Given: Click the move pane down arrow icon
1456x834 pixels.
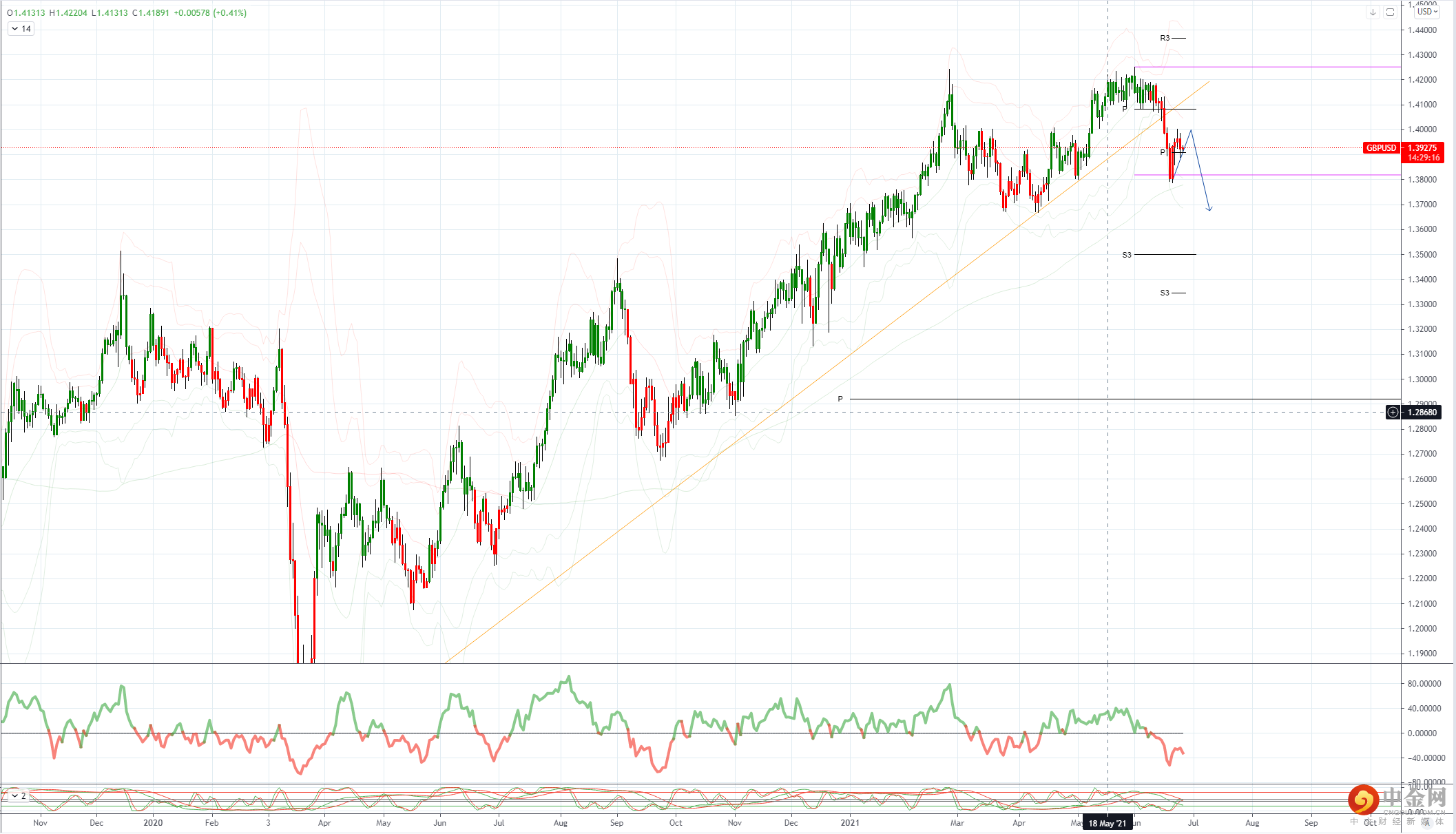Looking at the screenshot, I should [x=1372, y=12].
